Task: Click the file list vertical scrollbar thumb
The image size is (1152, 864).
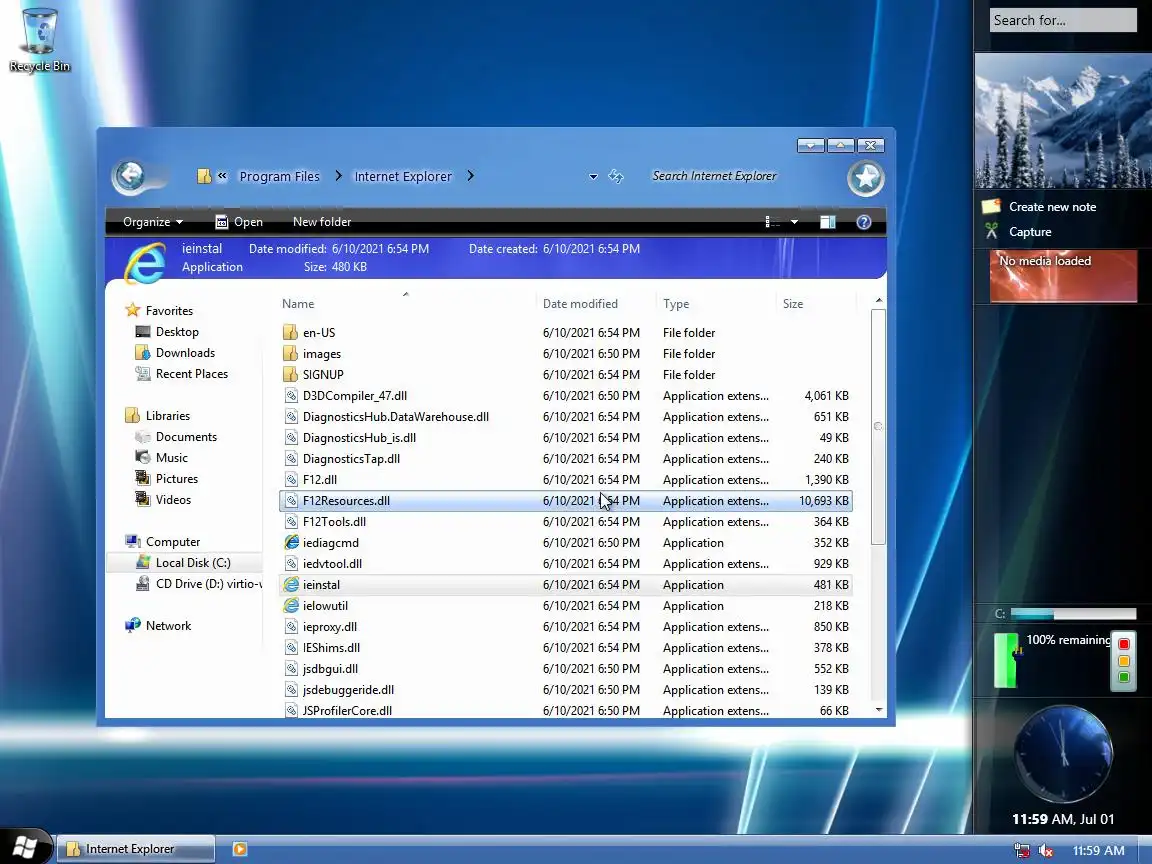Action: tap(878, 426)
